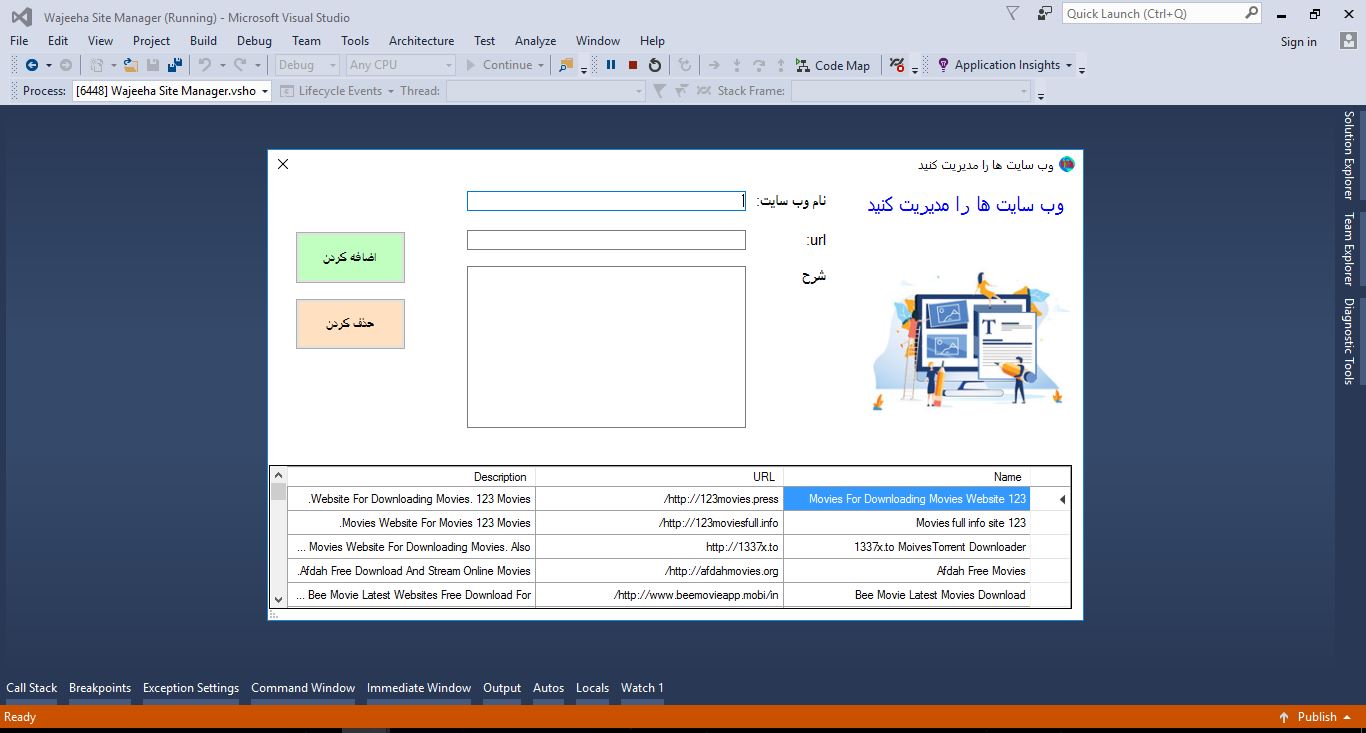
Task: Open the Debug menu
Action: pyautogui.click(x=254, y=41)
